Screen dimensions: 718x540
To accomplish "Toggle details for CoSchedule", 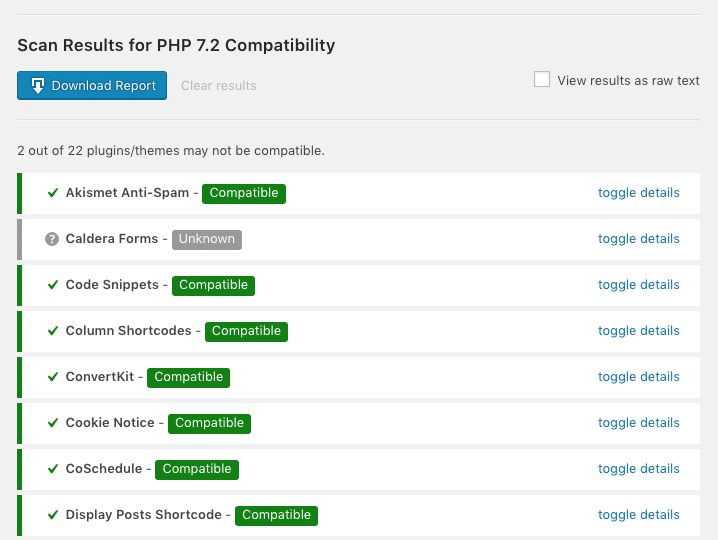I will (638, 469).
